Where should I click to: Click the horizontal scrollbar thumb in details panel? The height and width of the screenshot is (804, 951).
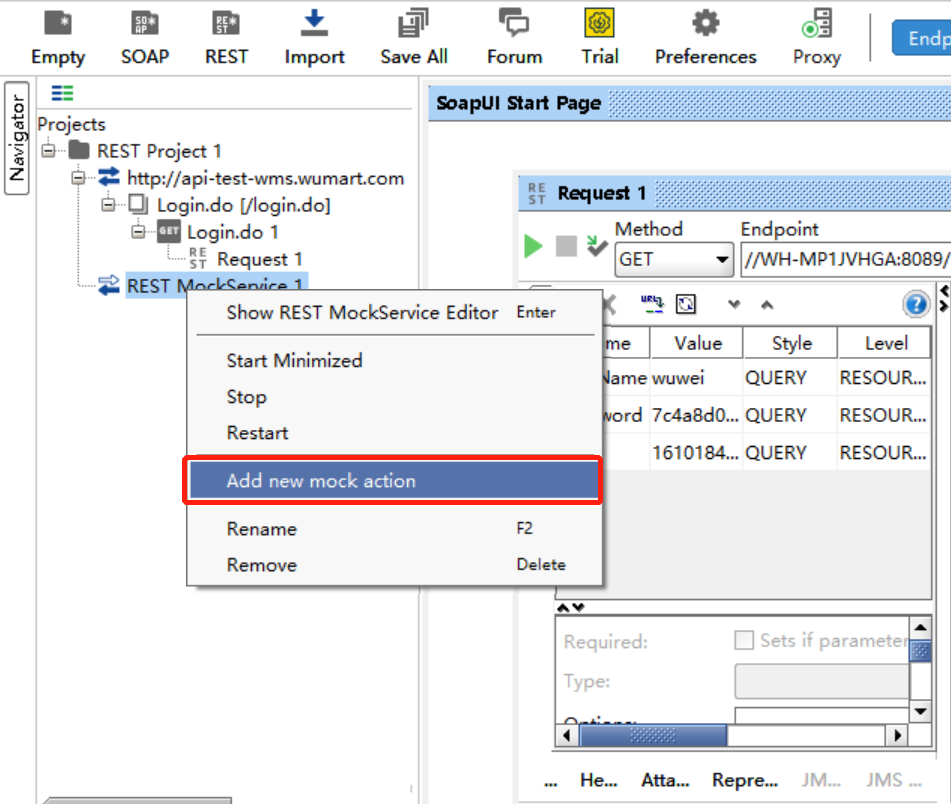point(653,735)
